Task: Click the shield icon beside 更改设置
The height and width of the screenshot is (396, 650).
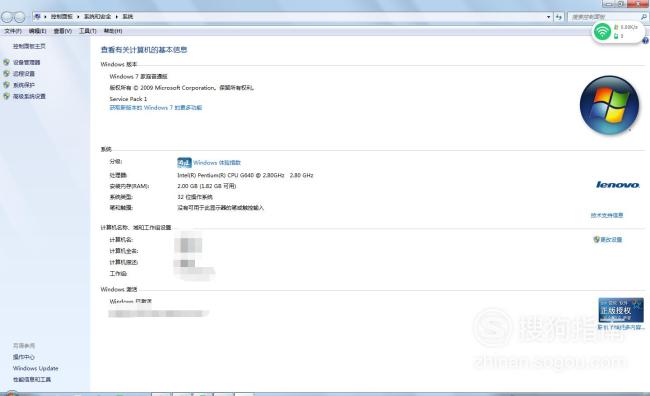Action: pyautogui.click(x=597, y=239)
